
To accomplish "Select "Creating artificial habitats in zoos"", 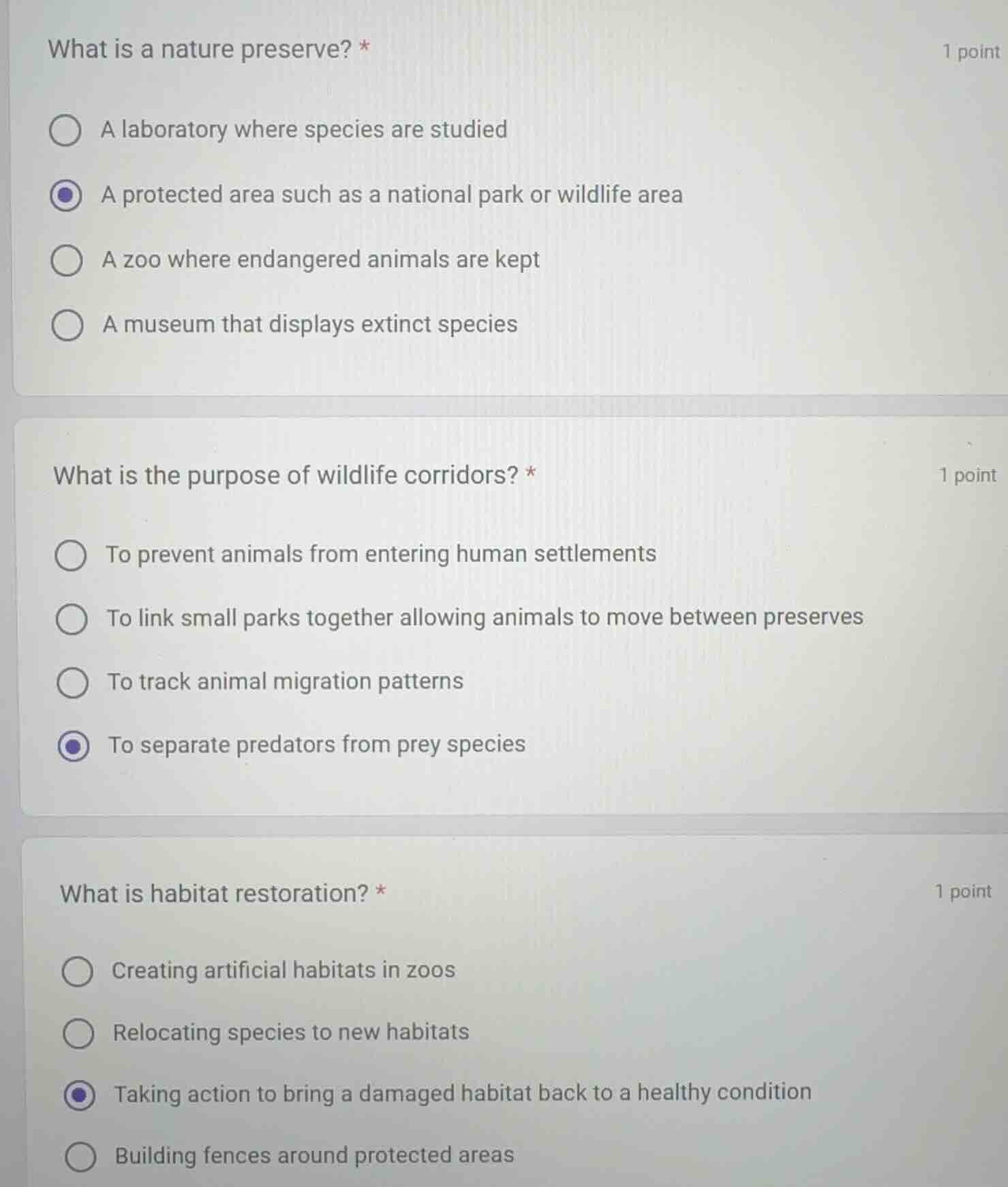I will (x=78, y=971).
